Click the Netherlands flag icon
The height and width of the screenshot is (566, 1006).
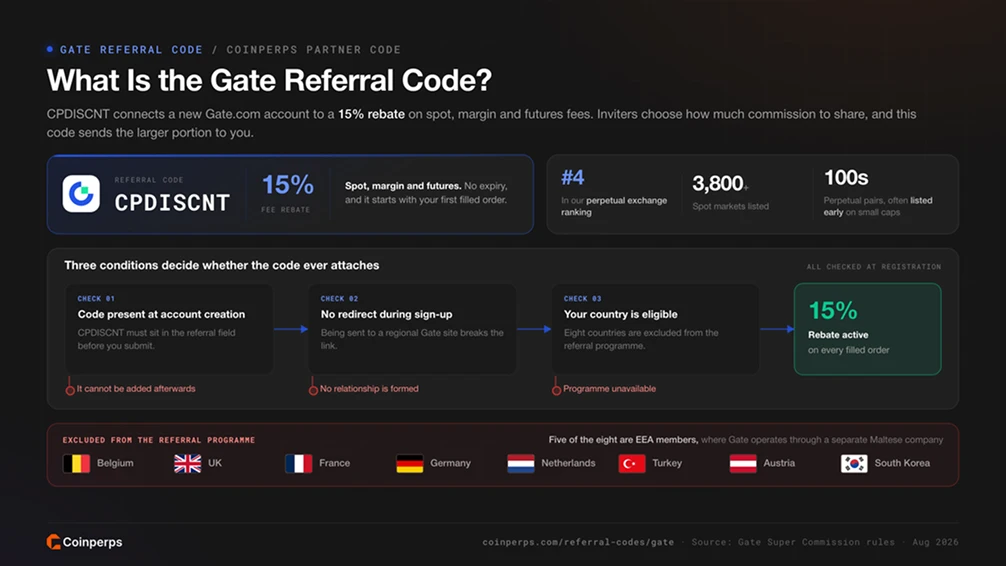[x=520, y=463]
